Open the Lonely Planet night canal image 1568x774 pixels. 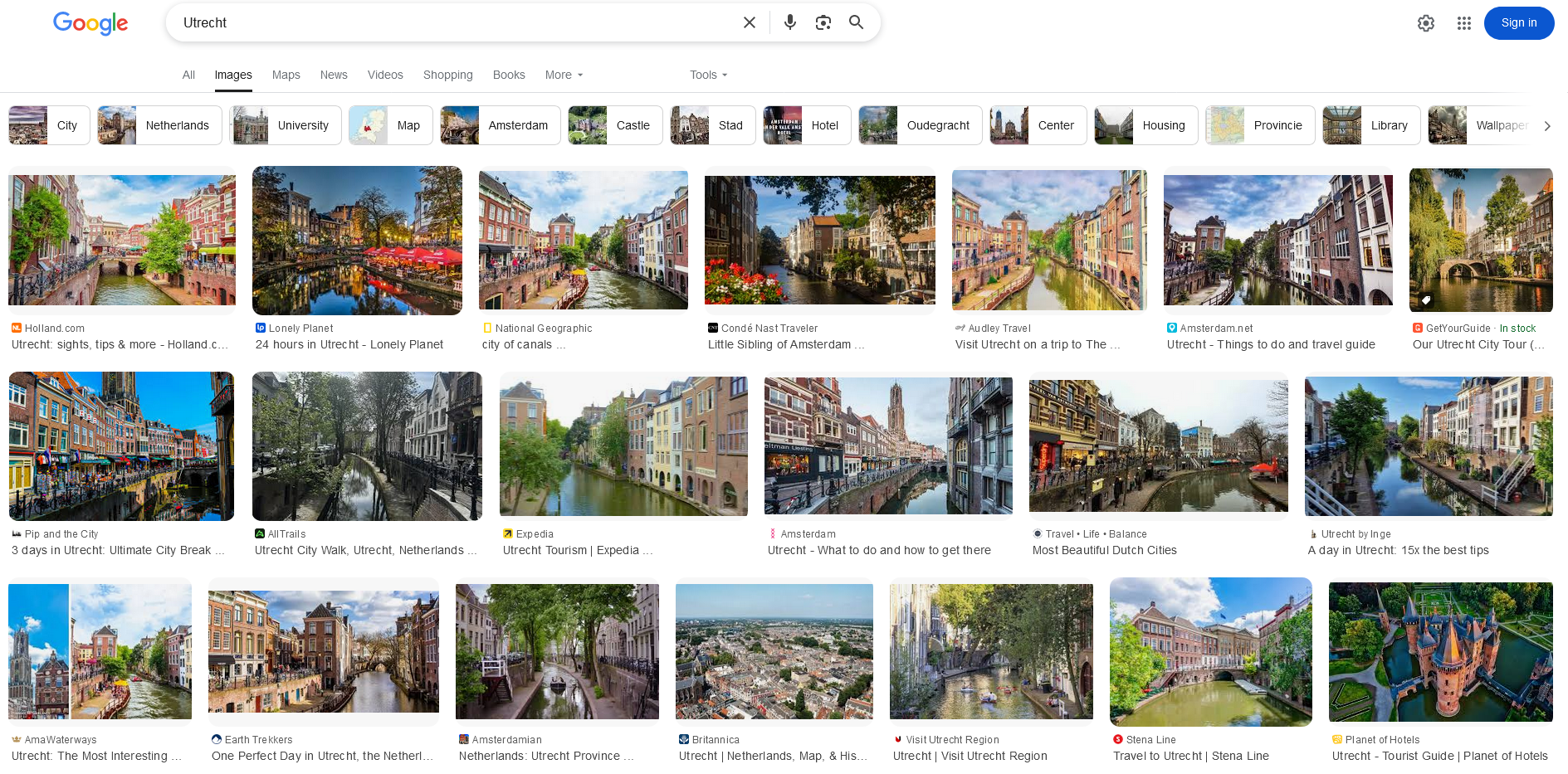357,241
